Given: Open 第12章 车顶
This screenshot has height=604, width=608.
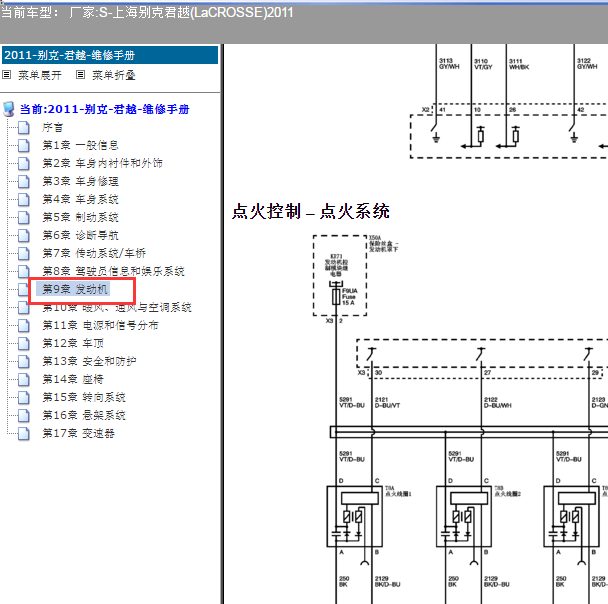Looking at the screenshot, I should click(x=73, y=343).
